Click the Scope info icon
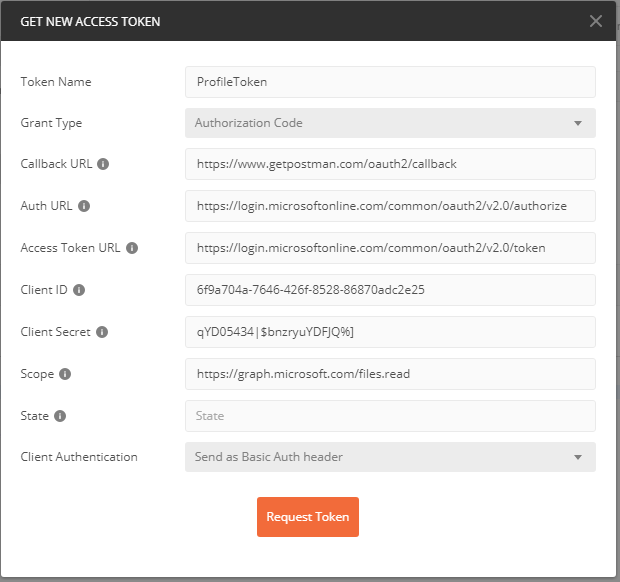Screen dimensions: 620x582 65,374
